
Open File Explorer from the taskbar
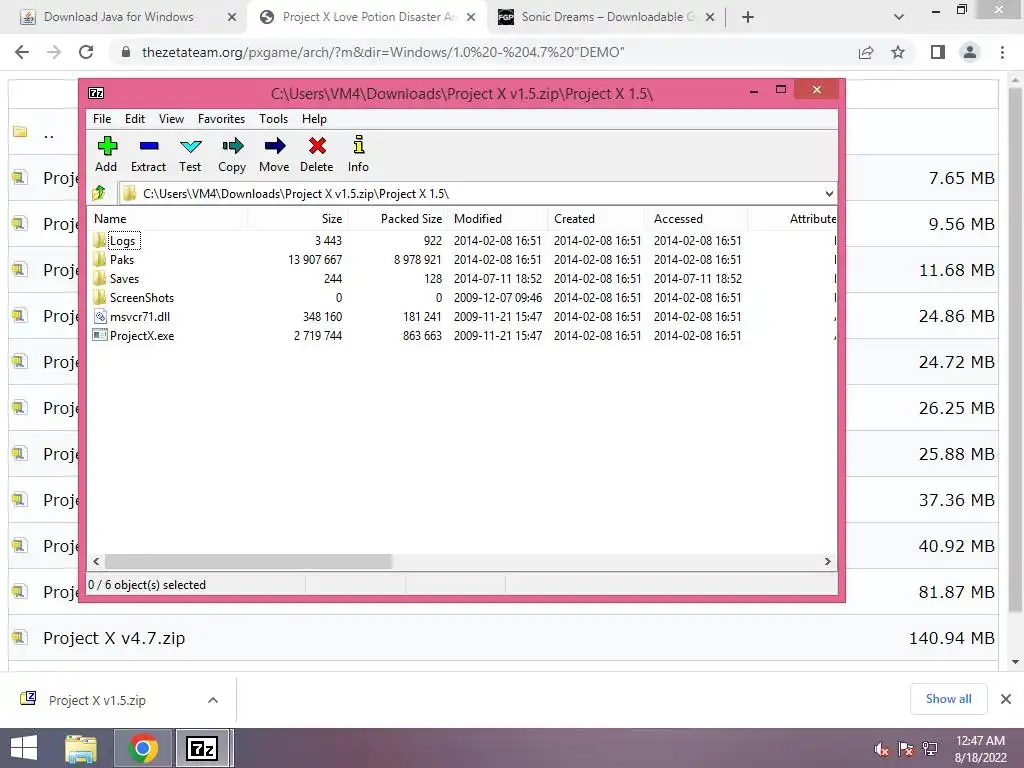[81, 748]
